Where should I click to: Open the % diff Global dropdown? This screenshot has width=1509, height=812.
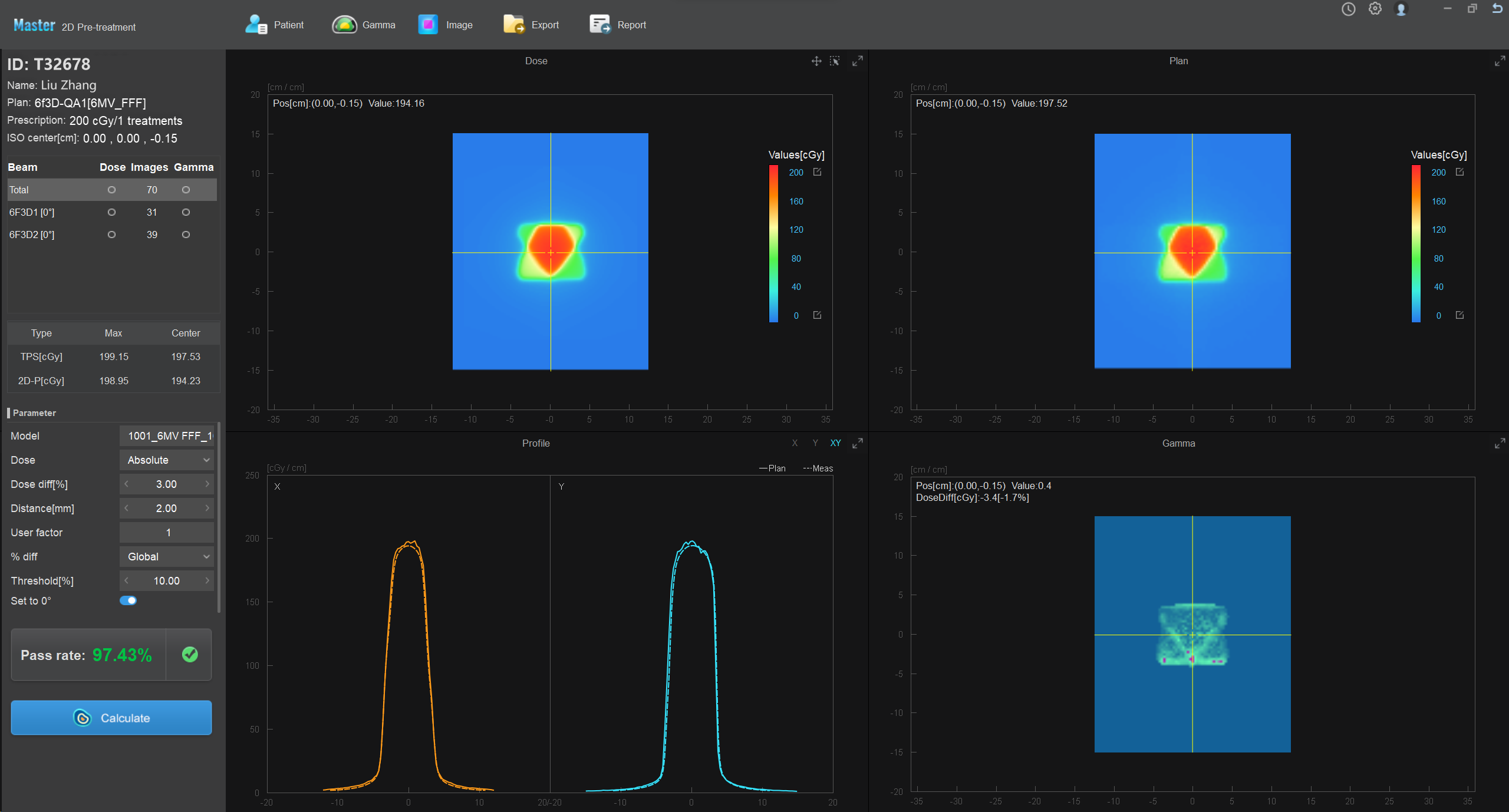(x=167, y=557)
